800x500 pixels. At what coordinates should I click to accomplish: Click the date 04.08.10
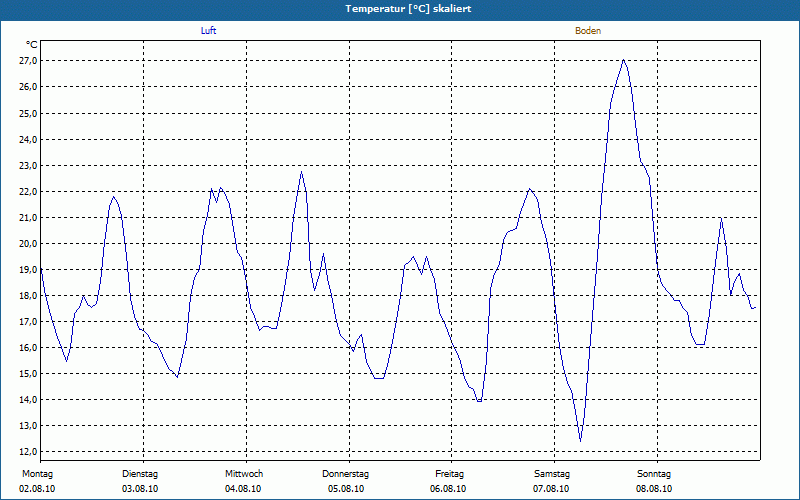243,489
